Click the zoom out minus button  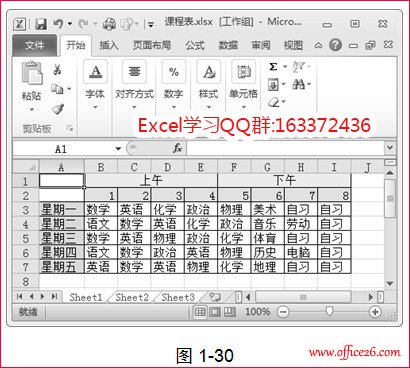coord(283,312)
